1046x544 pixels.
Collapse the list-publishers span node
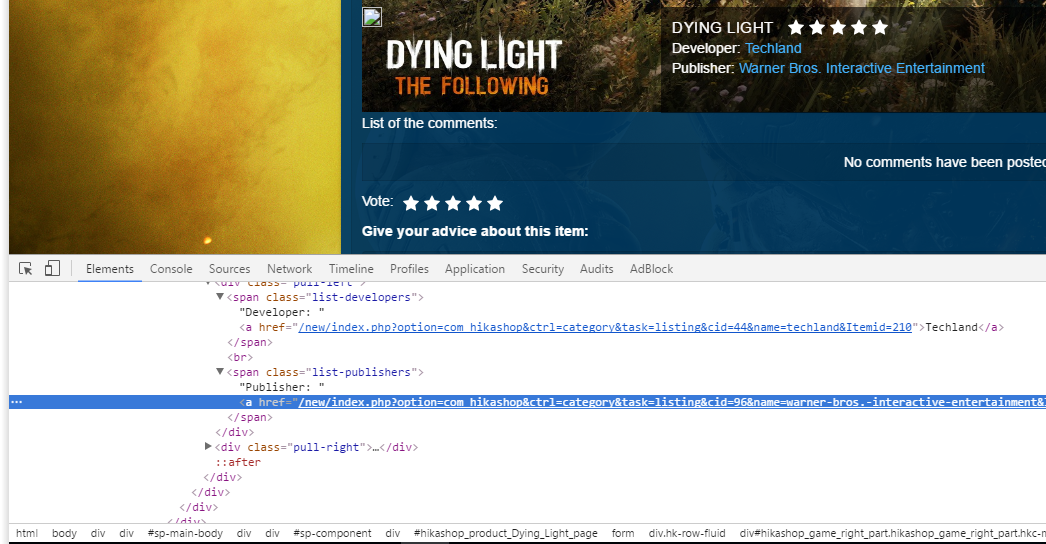click(x=221, y=372)
